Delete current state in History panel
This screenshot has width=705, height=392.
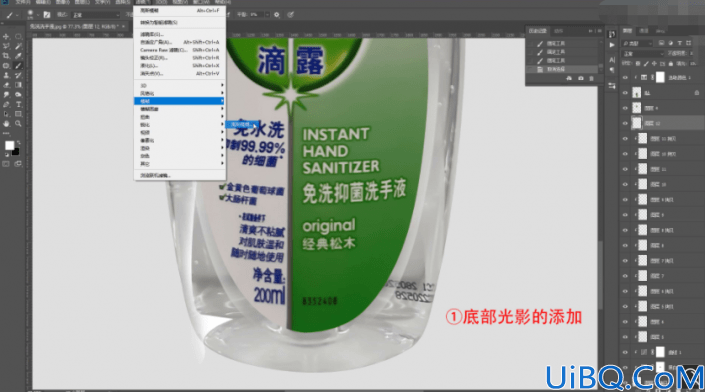click(592, 79)
